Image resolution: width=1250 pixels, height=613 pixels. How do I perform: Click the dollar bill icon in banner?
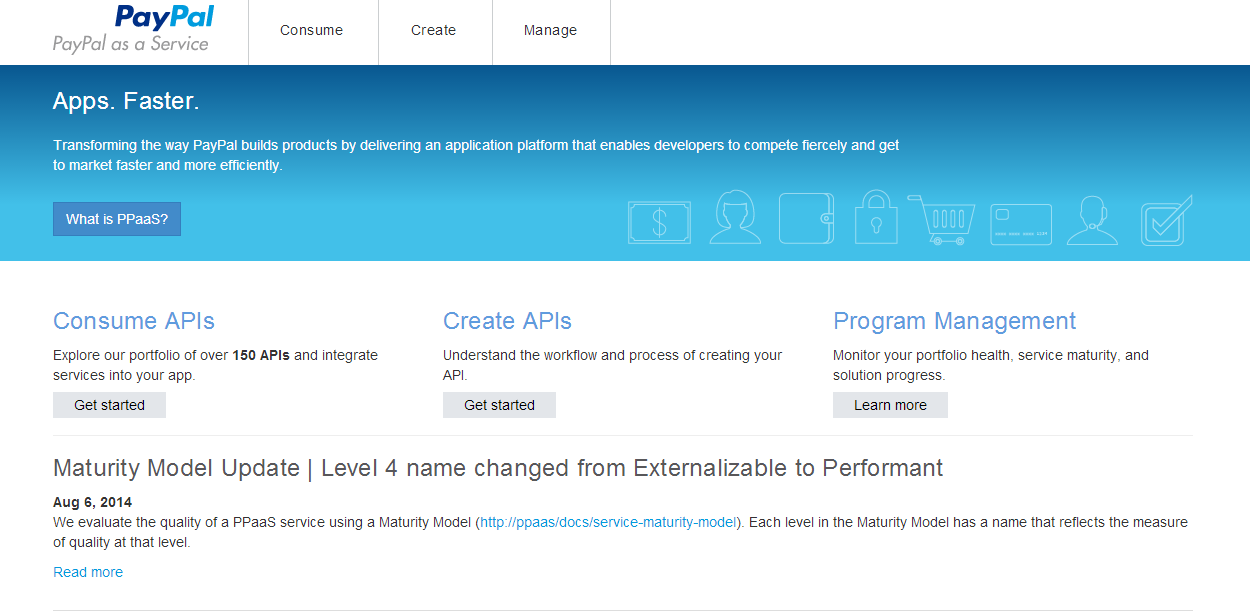tap(659, 221)
